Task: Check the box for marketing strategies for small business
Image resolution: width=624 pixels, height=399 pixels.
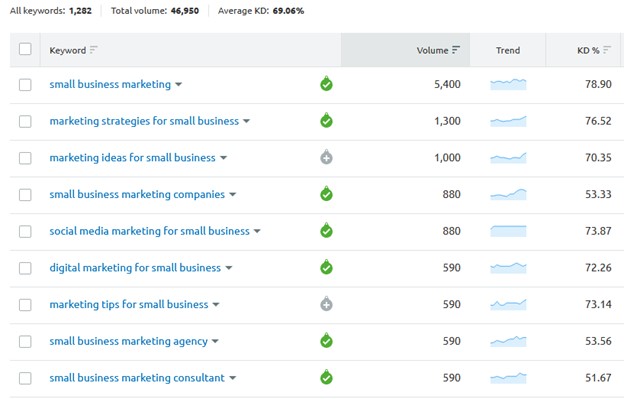Action: click(25, 121)
